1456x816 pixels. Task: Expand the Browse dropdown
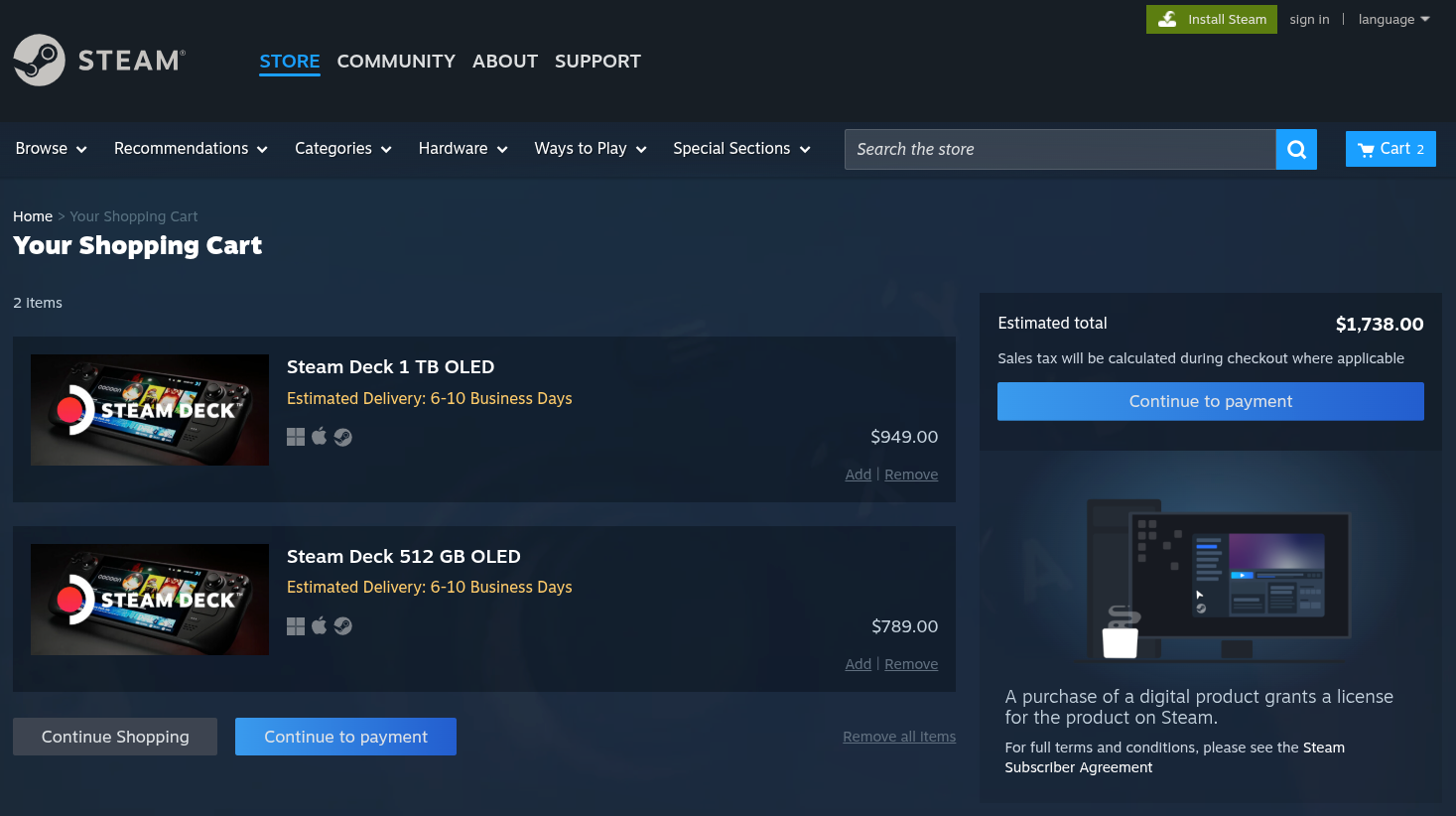[52, 149]
